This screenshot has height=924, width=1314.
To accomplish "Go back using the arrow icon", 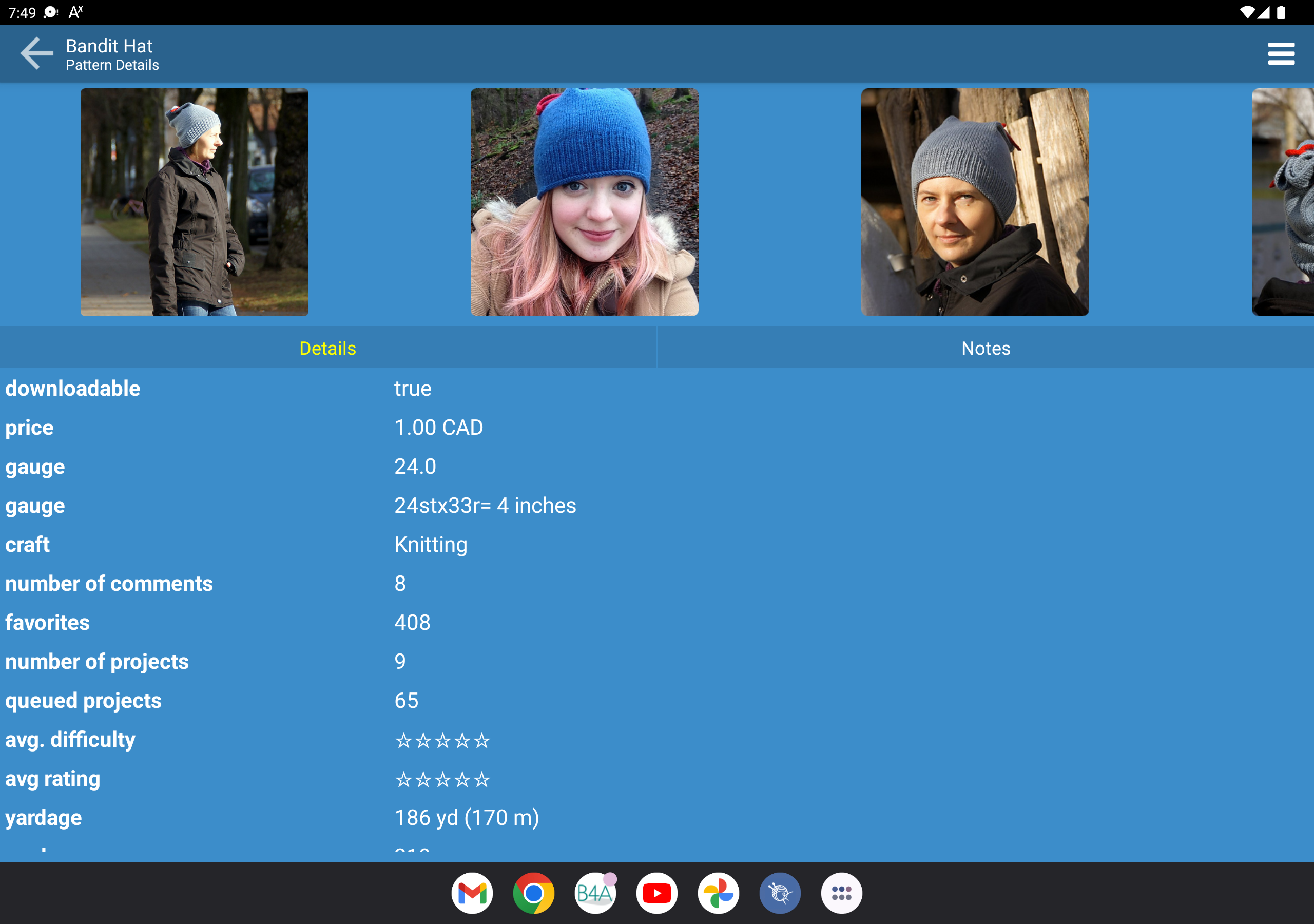I will [x=36, y=53].
